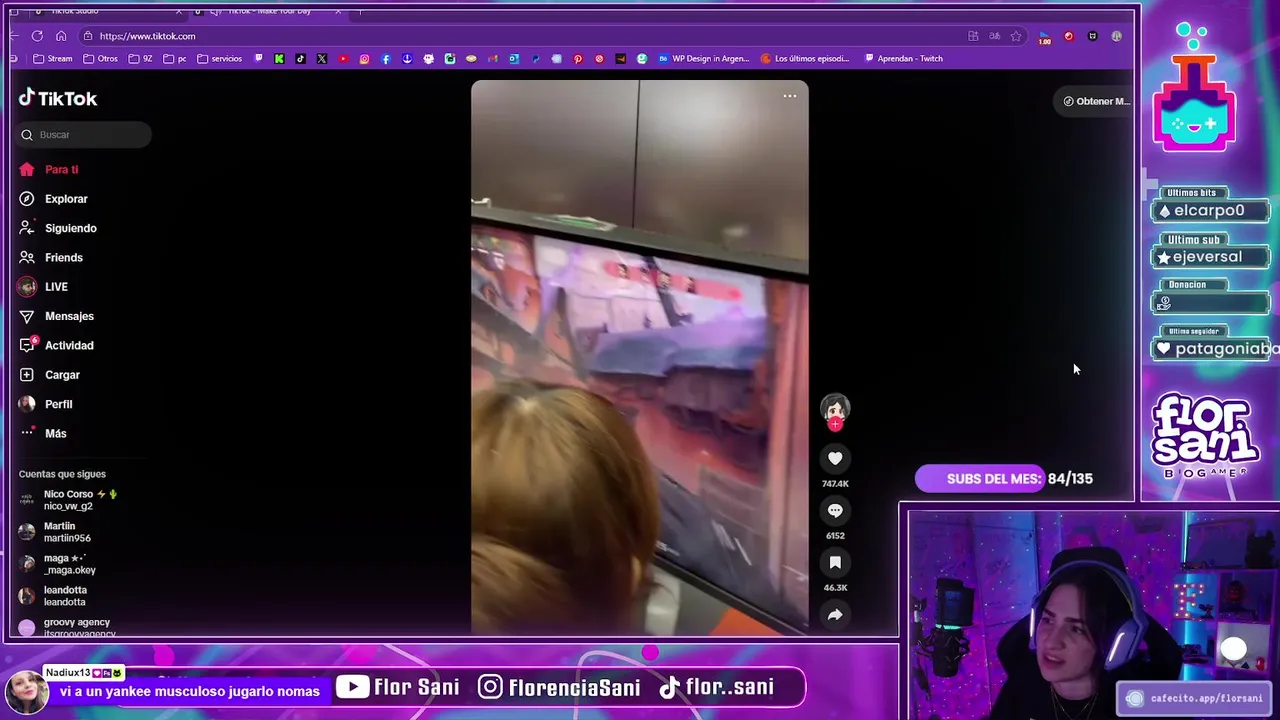Viewport: 1280px width, 720px height.
Task: Like the video with heart icon
Action: 835,458
